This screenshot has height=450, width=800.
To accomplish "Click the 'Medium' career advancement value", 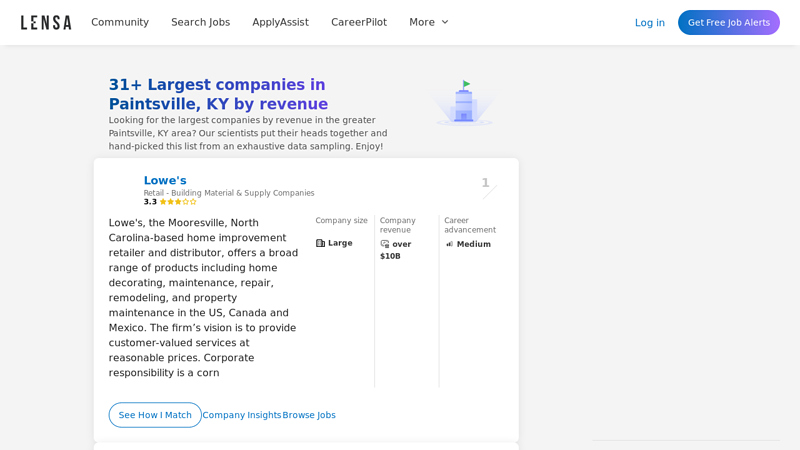I will point(473,244).
